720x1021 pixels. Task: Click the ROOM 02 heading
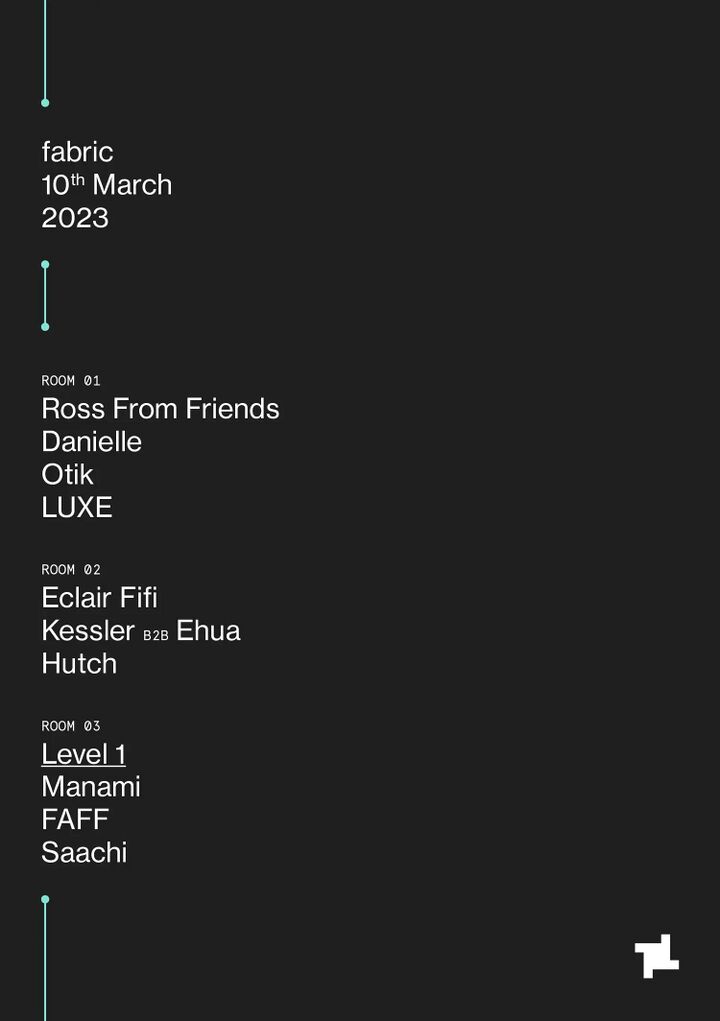click(71, 570)
